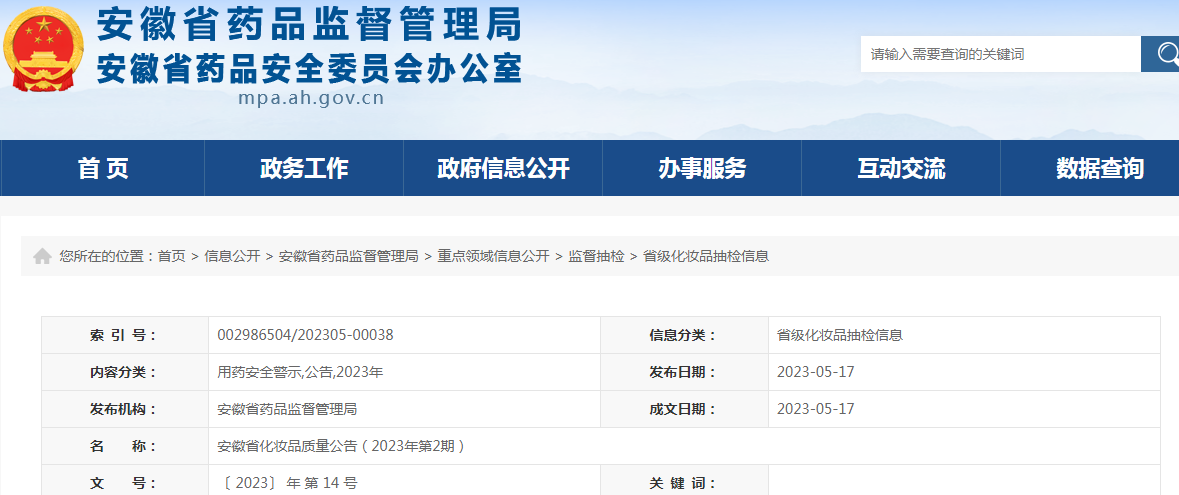The image size is (1179, 495).
Task: Select index number 002986504/202305-00038
Action: click(x=305, y=335)
